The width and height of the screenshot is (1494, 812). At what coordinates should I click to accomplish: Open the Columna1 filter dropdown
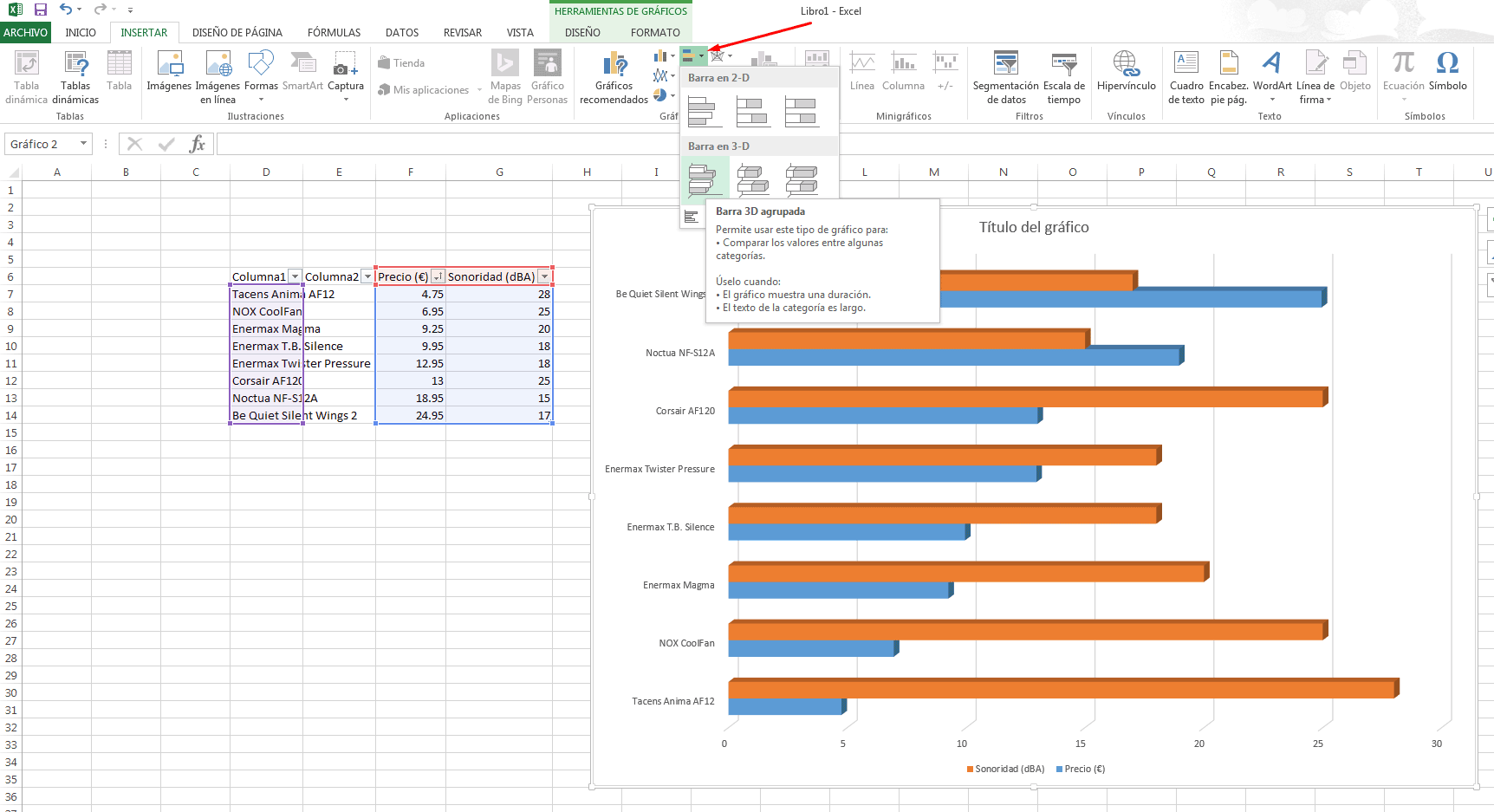(x=295, y=276)
